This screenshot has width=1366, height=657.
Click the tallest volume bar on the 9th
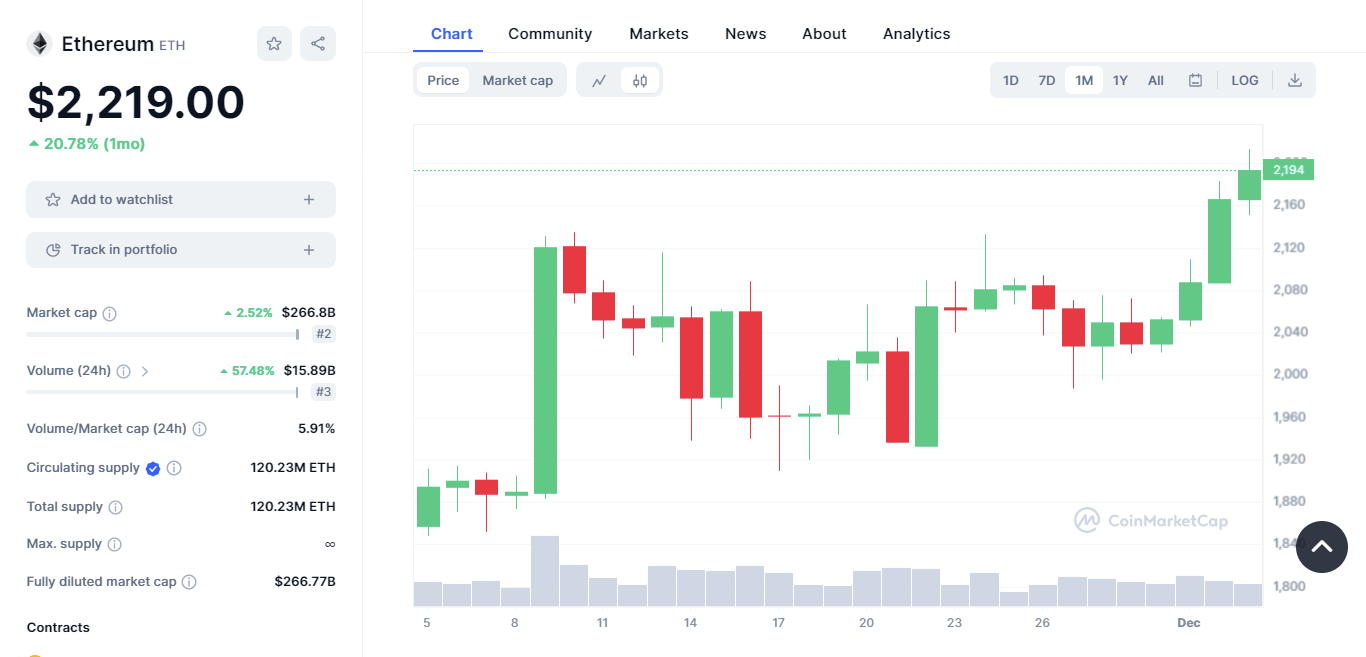545,571
